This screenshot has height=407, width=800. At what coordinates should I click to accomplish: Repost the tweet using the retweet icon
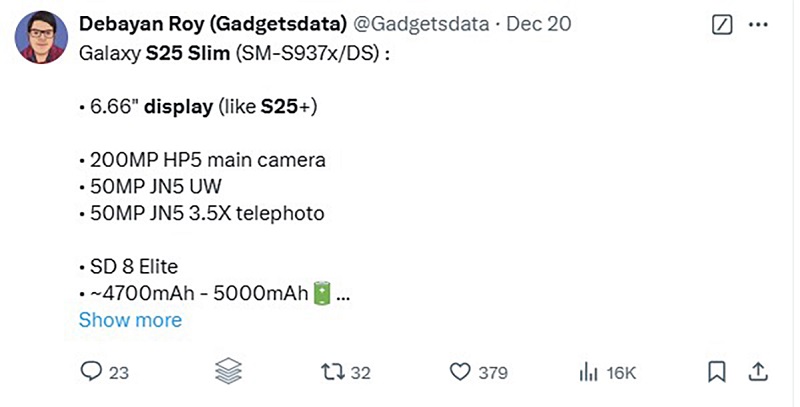pos(331,373)
